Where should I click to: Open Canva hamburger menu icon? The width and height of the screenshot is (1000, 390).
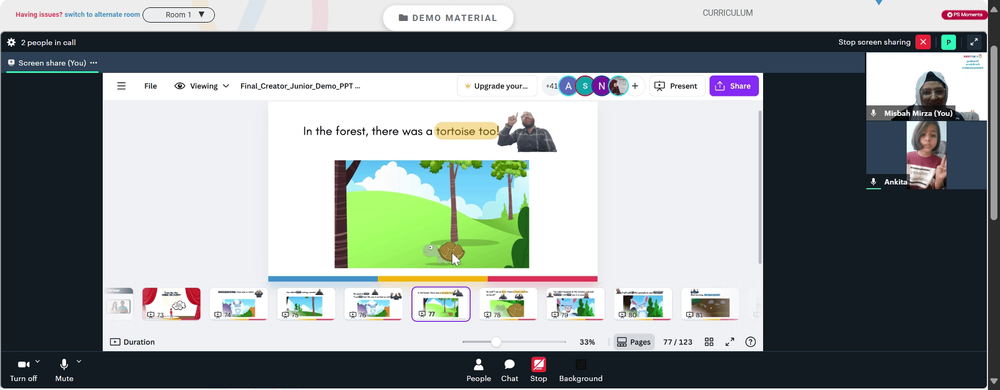point(121,86)
